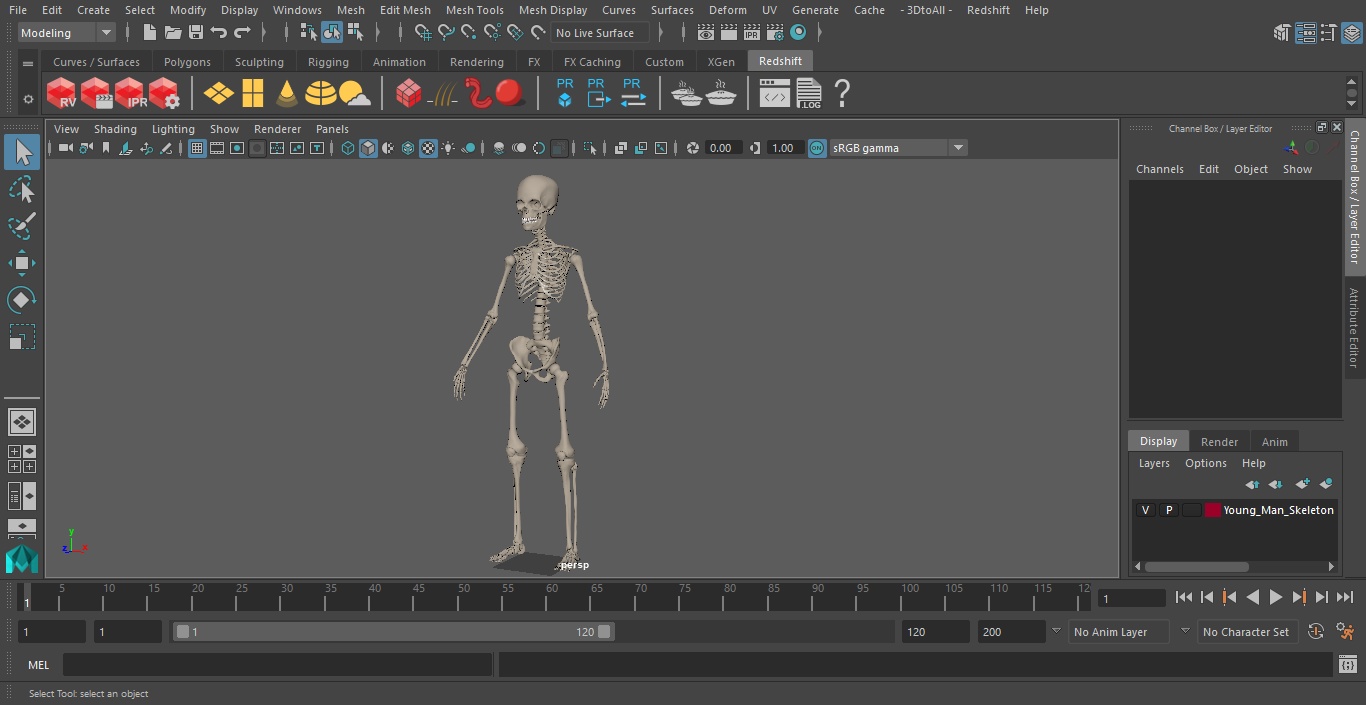Select the Young_Man_Skeleton layer name

1278,510
